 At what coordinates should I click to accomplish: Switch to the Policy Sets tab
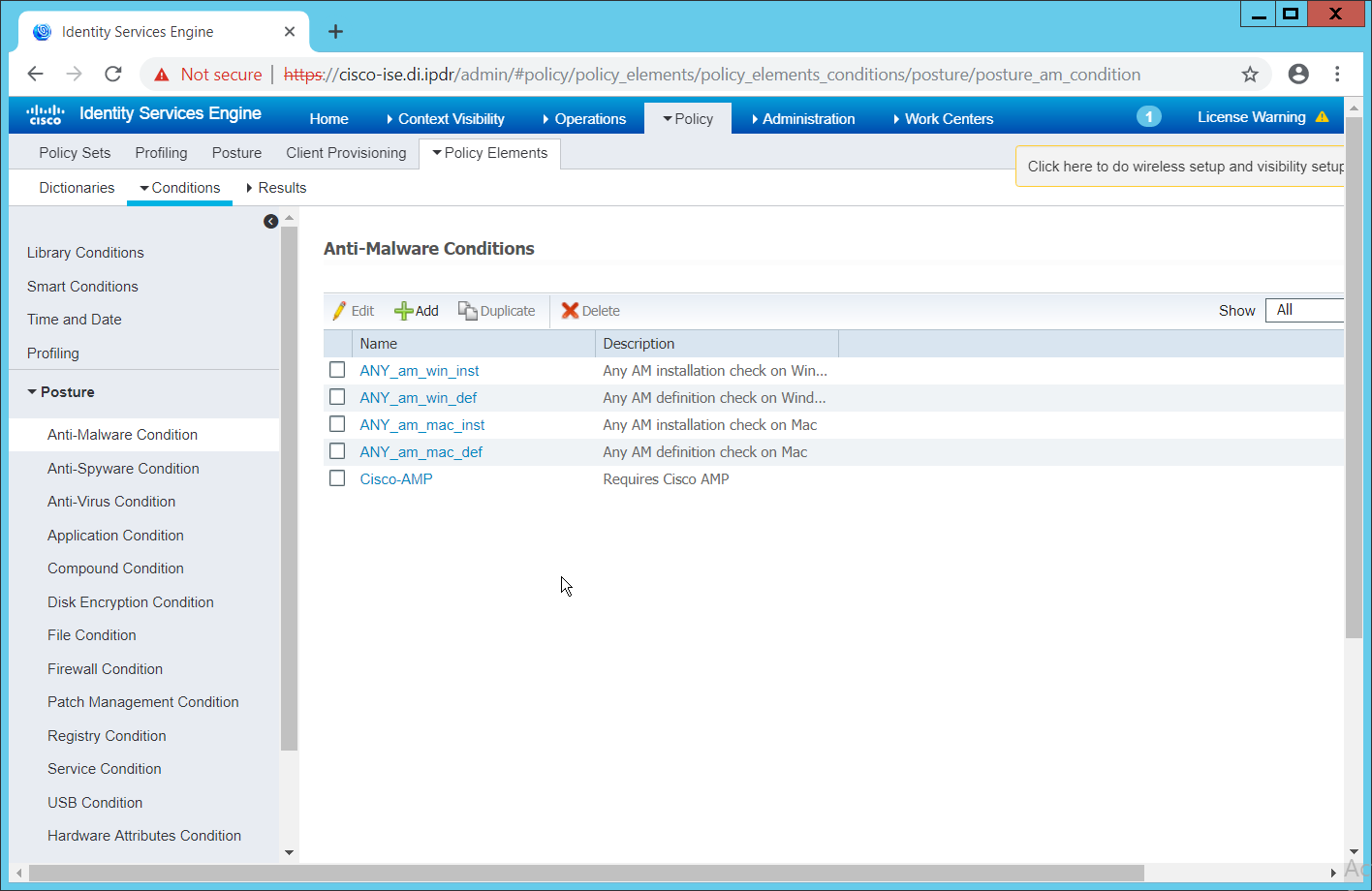(75, 153)
